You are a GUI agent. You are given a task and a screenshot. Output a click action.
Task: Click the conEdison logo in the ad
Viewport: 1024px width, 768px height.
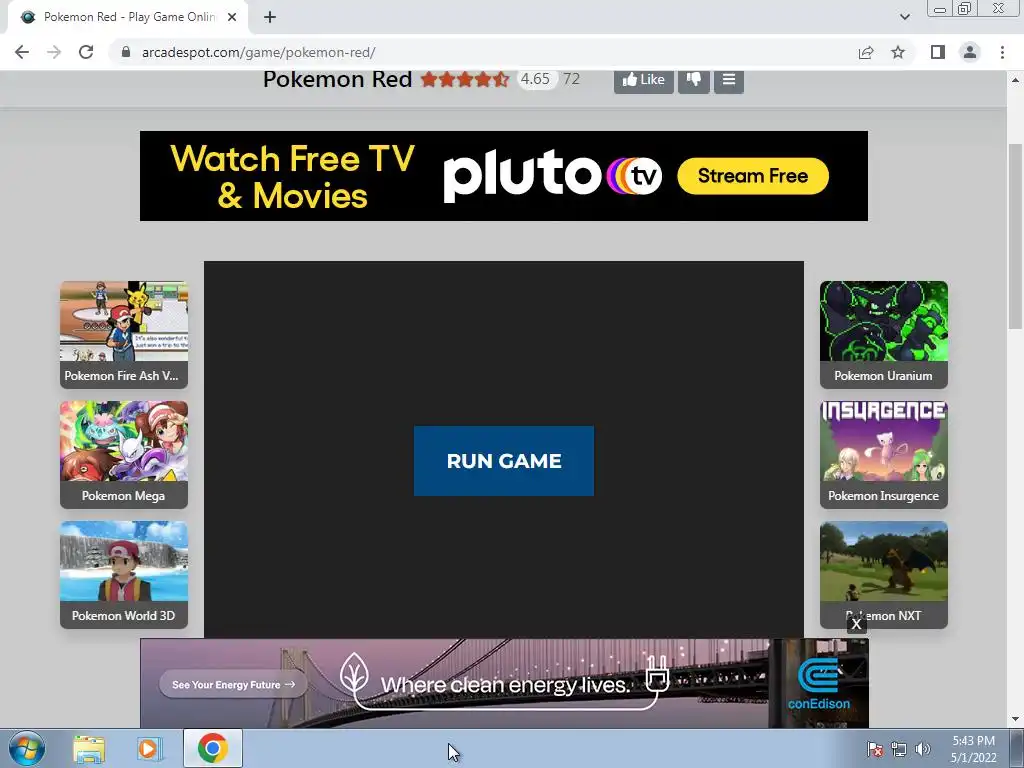pos(818,684)
